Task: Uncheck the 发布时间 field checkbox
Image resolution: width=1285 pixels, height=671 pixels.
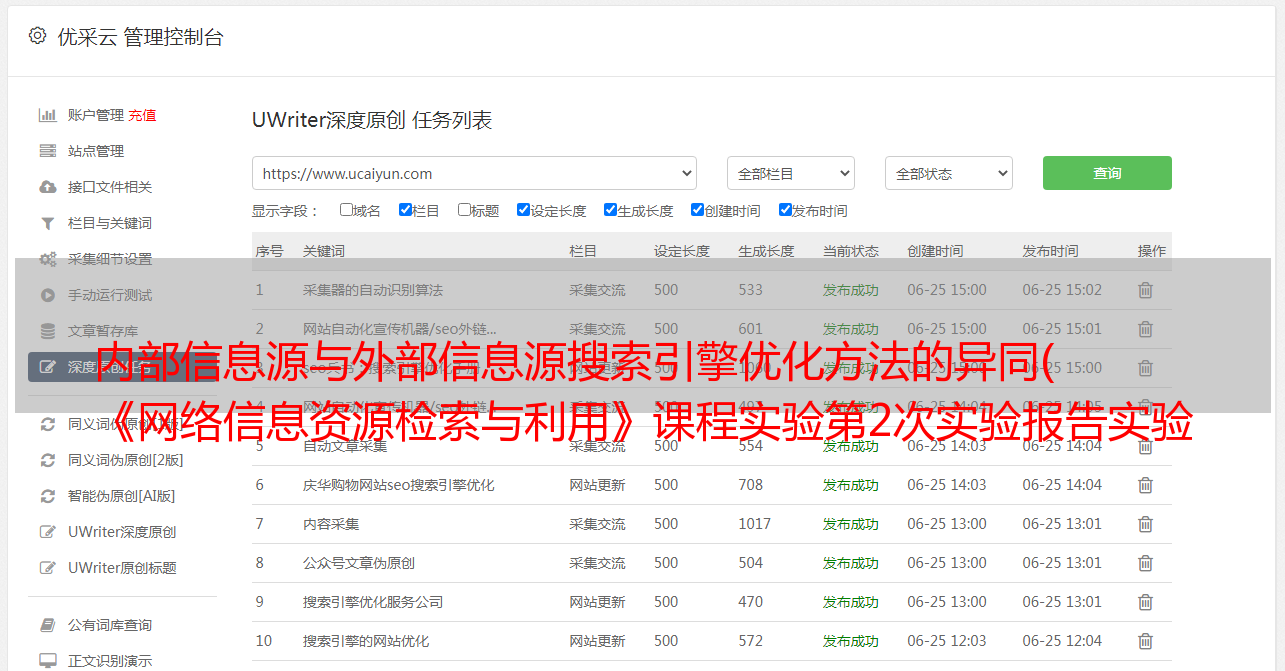Action: [785, 210]
